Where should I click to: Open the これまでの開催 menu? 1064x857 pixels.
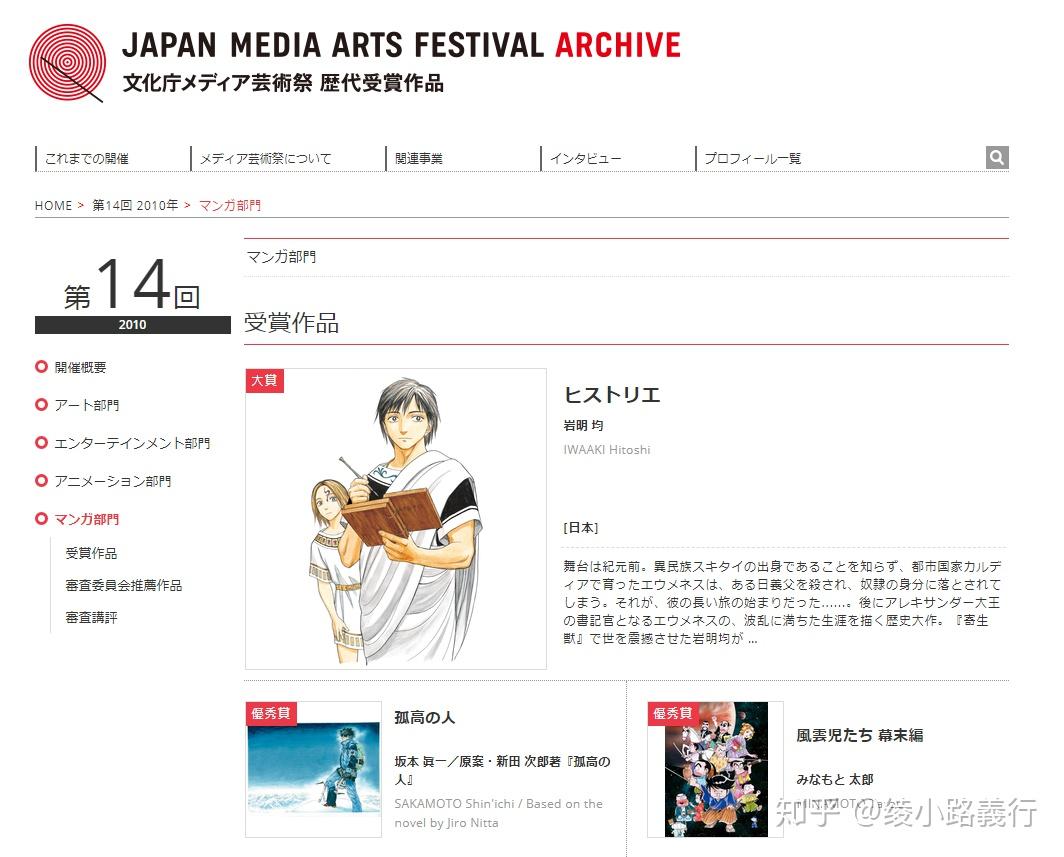point(86,159)
